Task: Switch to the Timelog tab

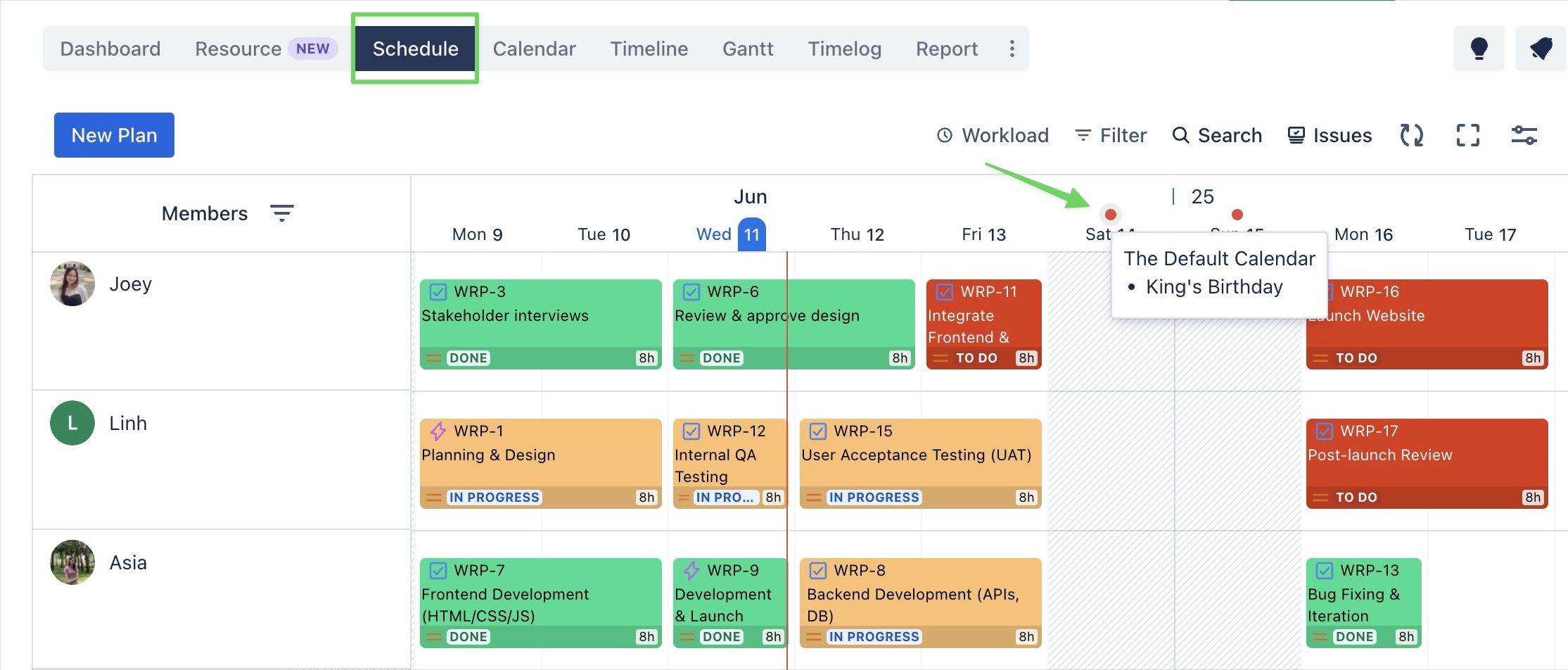Action: click(844, 49)
